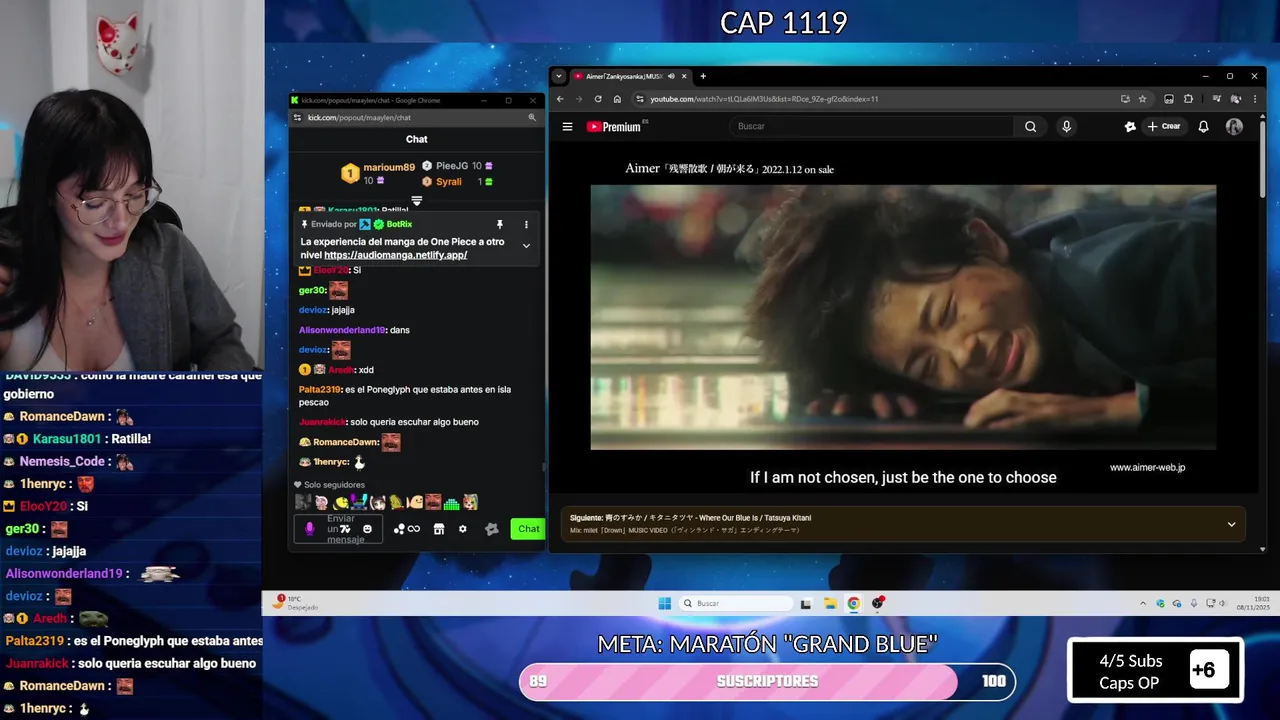
Task: Reload the YouTube page
Action: 598,99
